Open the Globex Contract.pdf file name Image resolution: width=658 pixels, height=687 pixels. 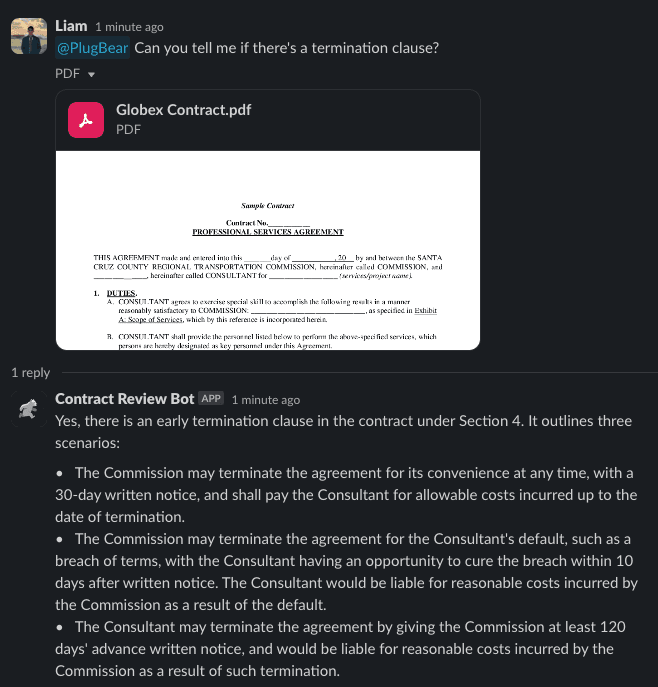[183, 110]
